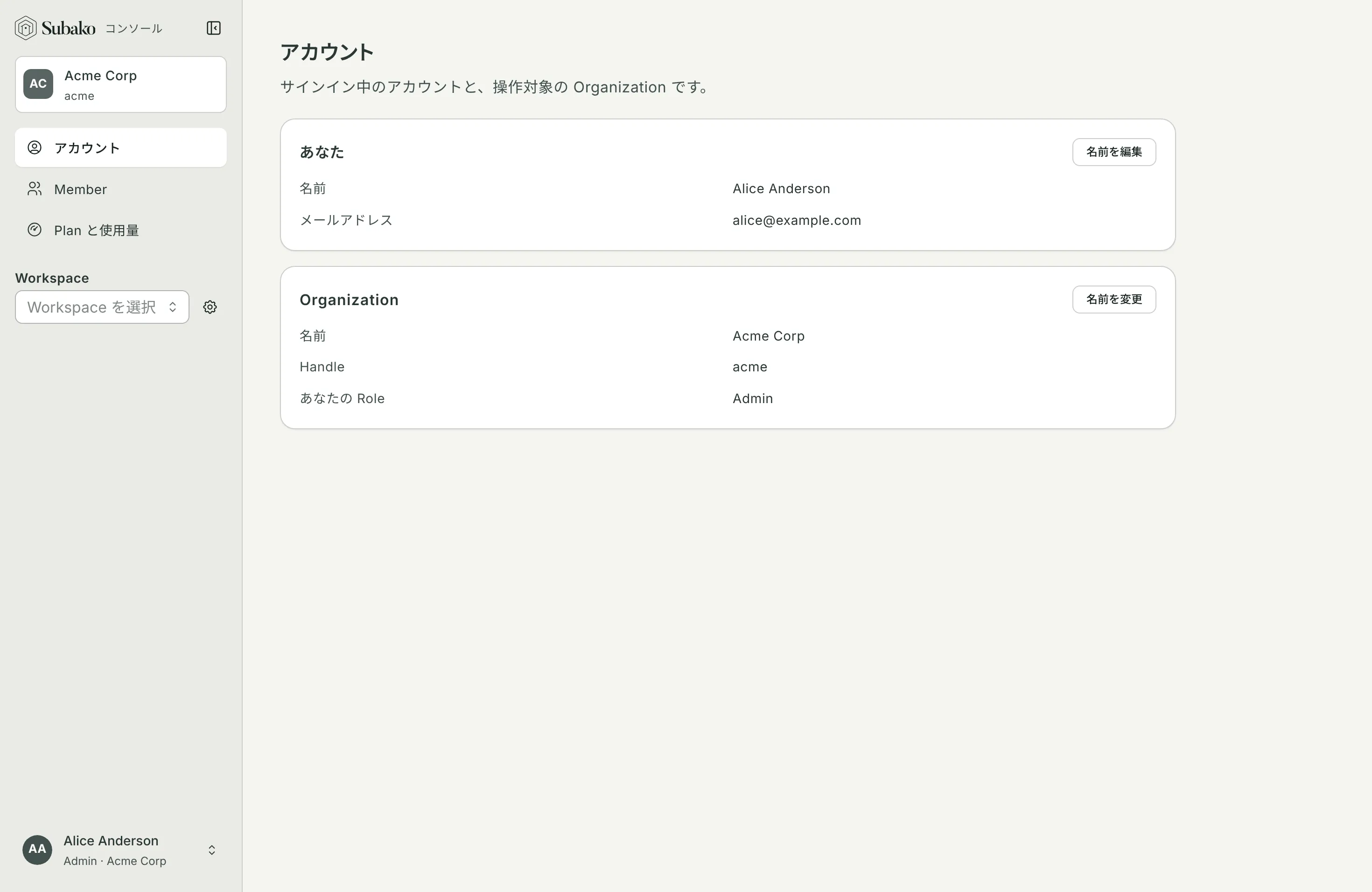Click the あなた card heading

coord(322,152)
